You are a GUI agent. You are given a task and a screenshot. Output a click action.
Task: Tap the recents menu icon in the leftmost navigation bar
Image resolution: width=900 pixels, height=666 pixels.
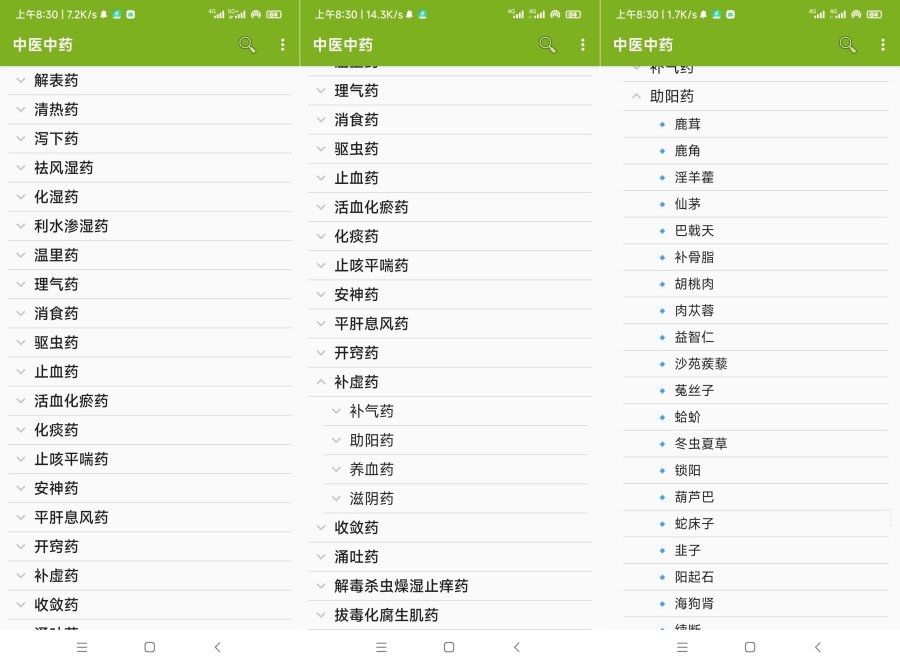(x=82, y=647)
